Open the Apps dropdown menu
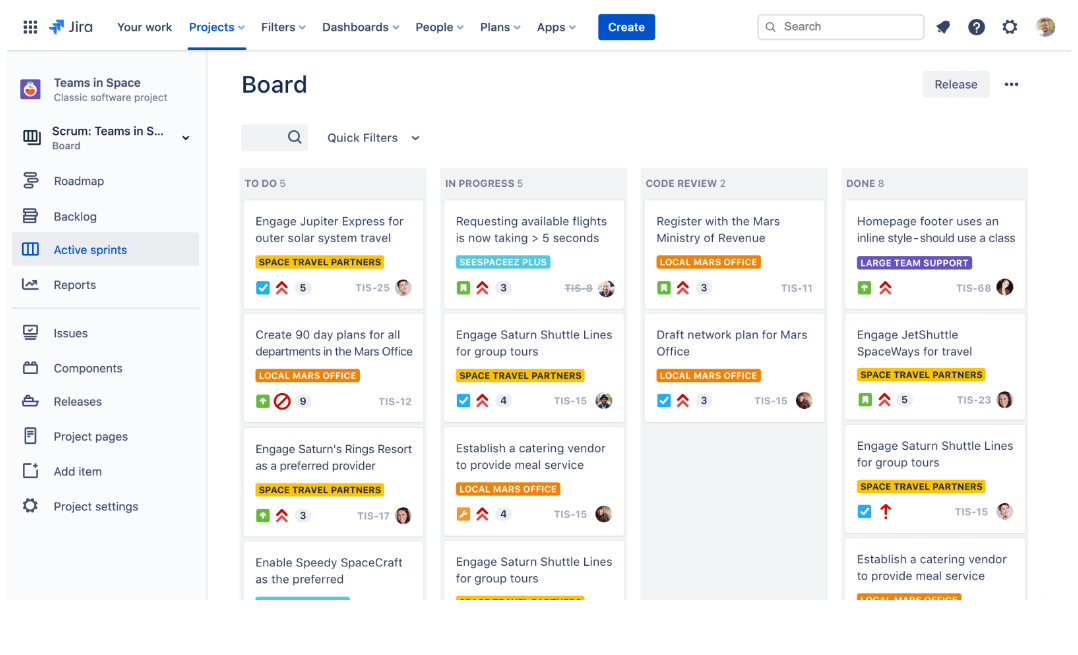 click(556, 27)
